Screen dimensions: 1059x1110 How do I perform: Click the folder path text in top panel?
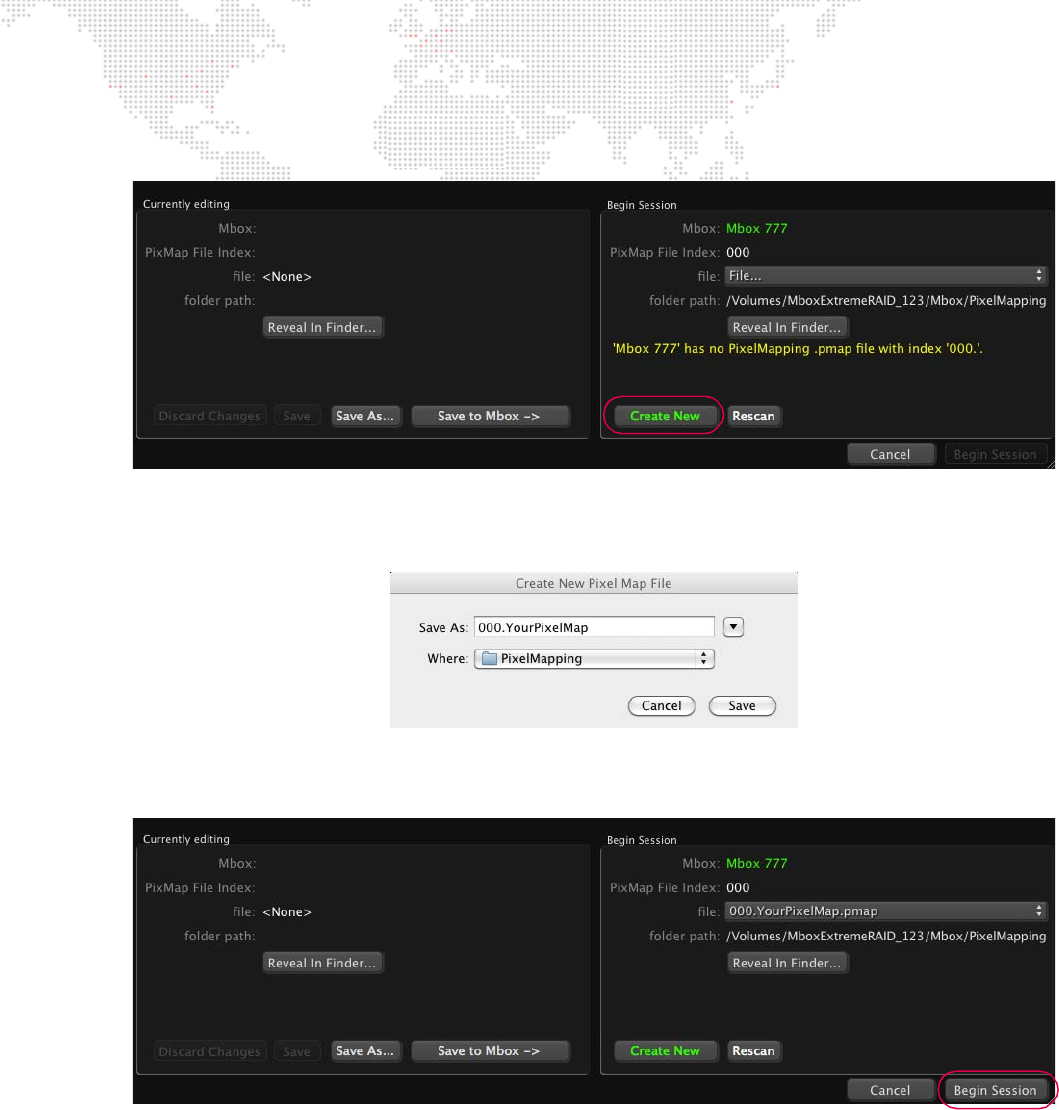pos(886,300)
